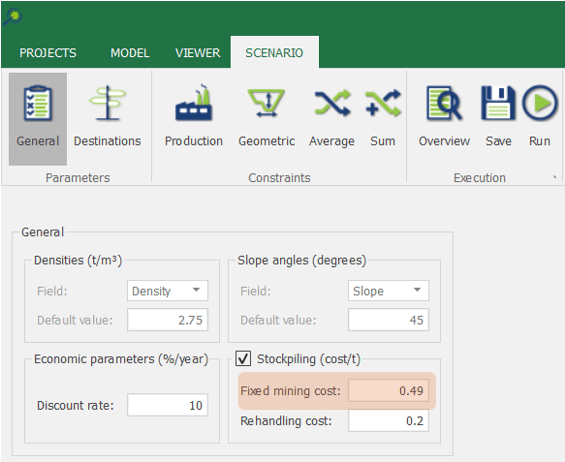The width and height of the screenshot is (565, 462).
Task: Switch to the MODEL tab
Action: coord(130,53)
